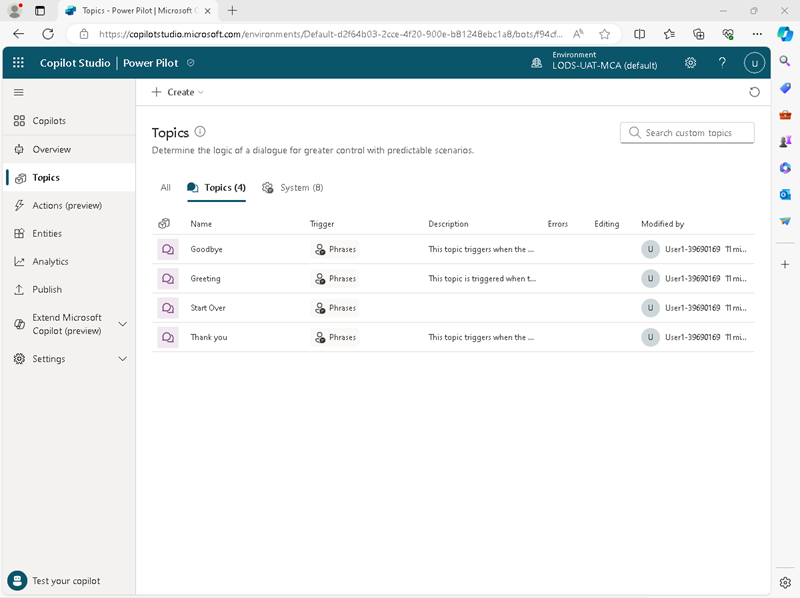800x598 pixels.
Task: Open Edge sidebar tools briefcase icon
Action: point(785,115)
